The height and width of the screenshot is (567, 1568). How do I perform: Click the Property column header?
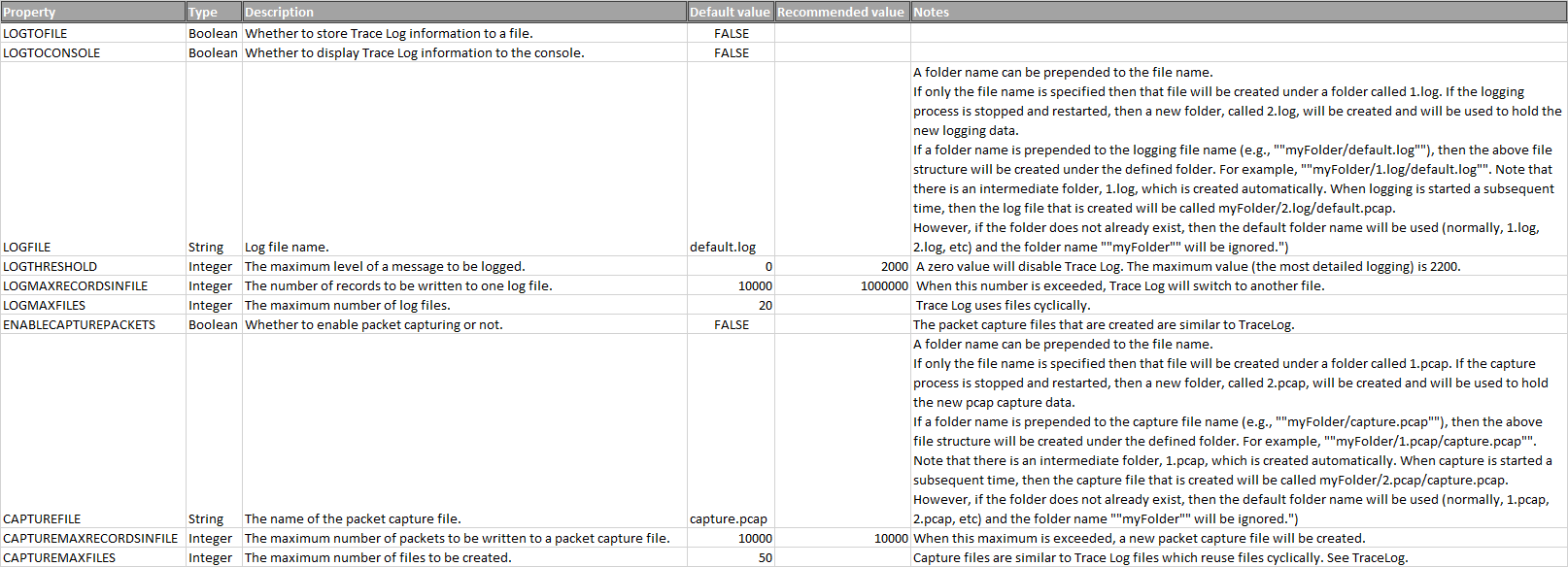point(92,12)
